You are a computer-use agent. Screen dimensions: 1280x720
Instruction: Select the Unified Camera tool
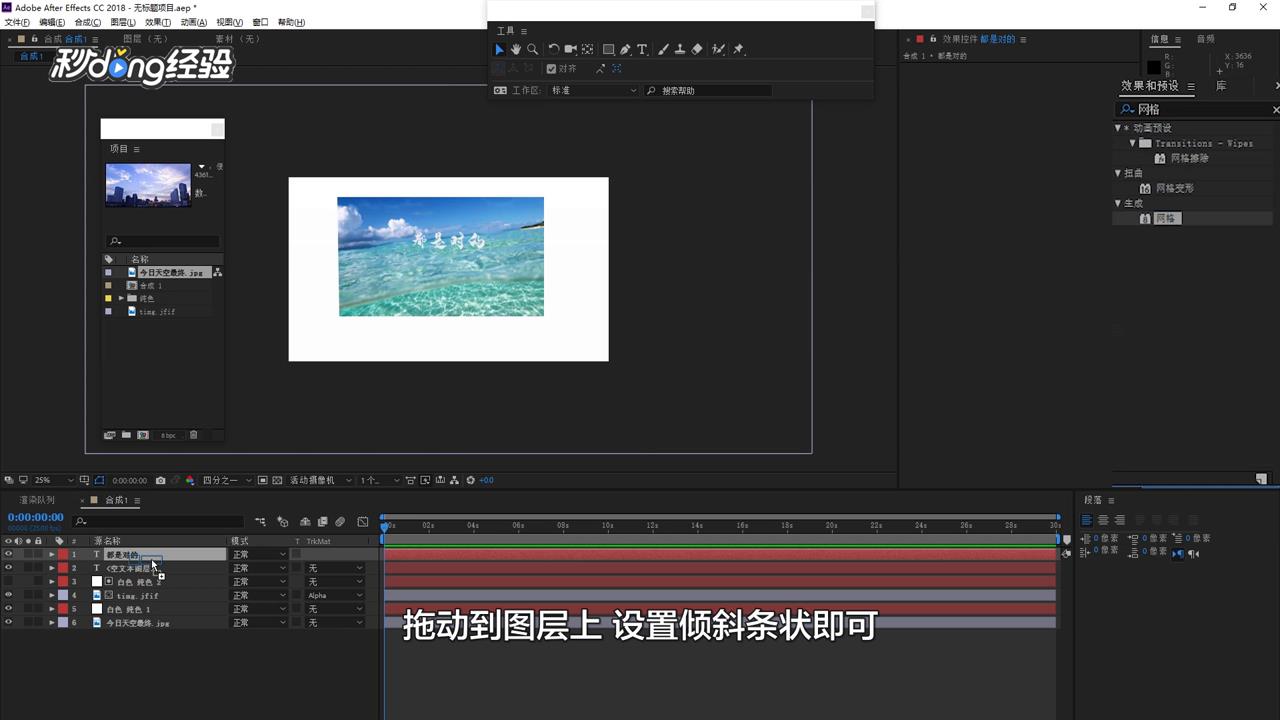pos(570,49)
